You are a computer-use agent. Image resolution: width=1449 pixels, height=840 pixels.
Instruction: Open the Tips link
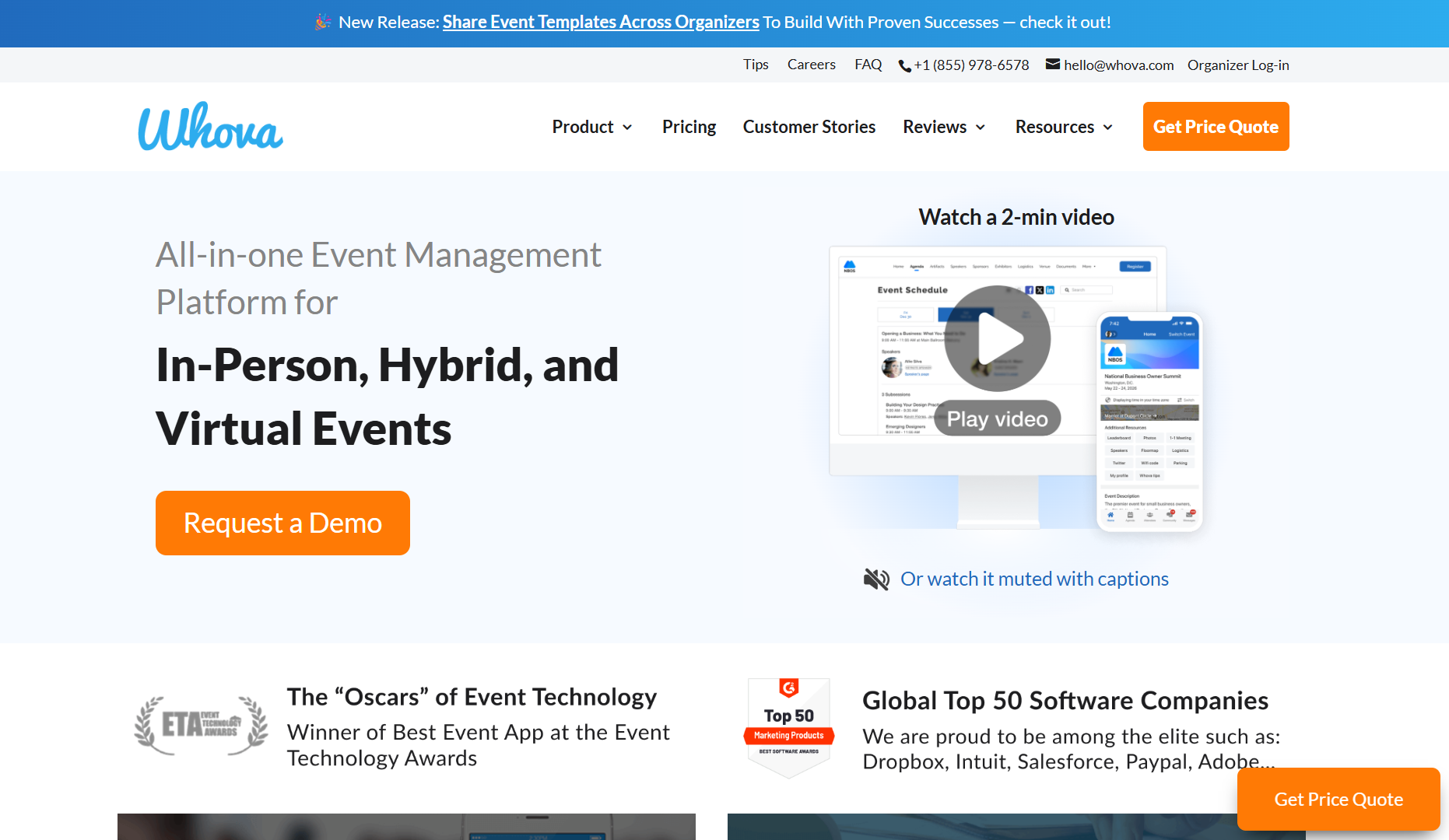(756, 65)
